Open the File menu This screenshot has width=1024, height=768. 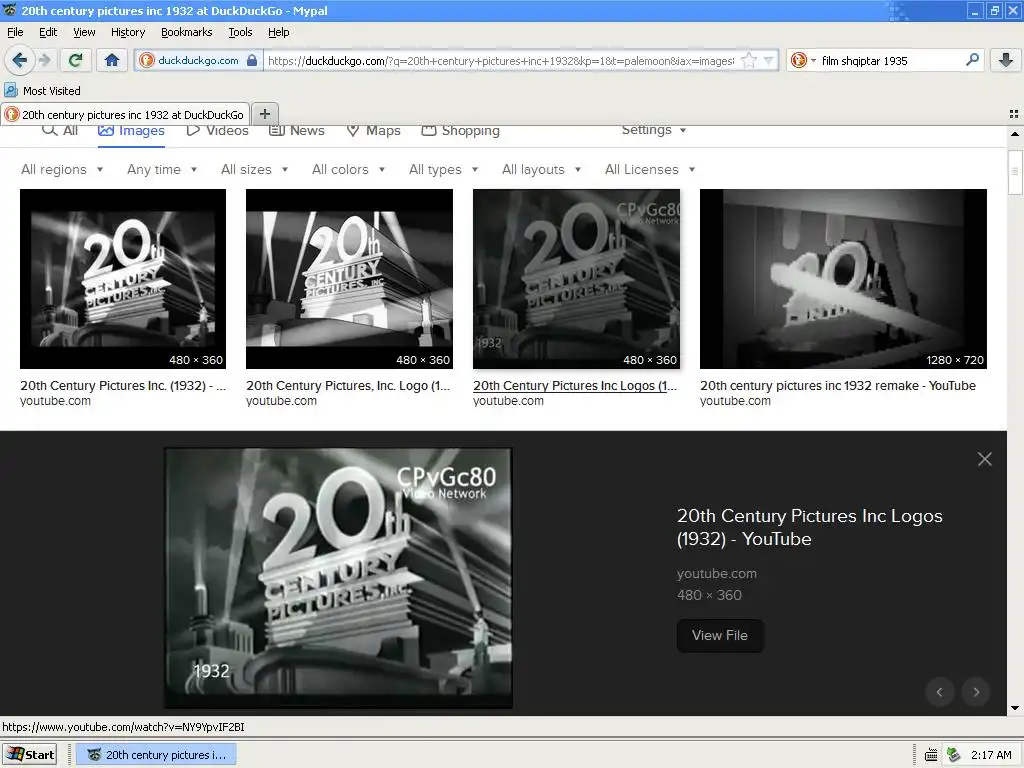[15, 32]
